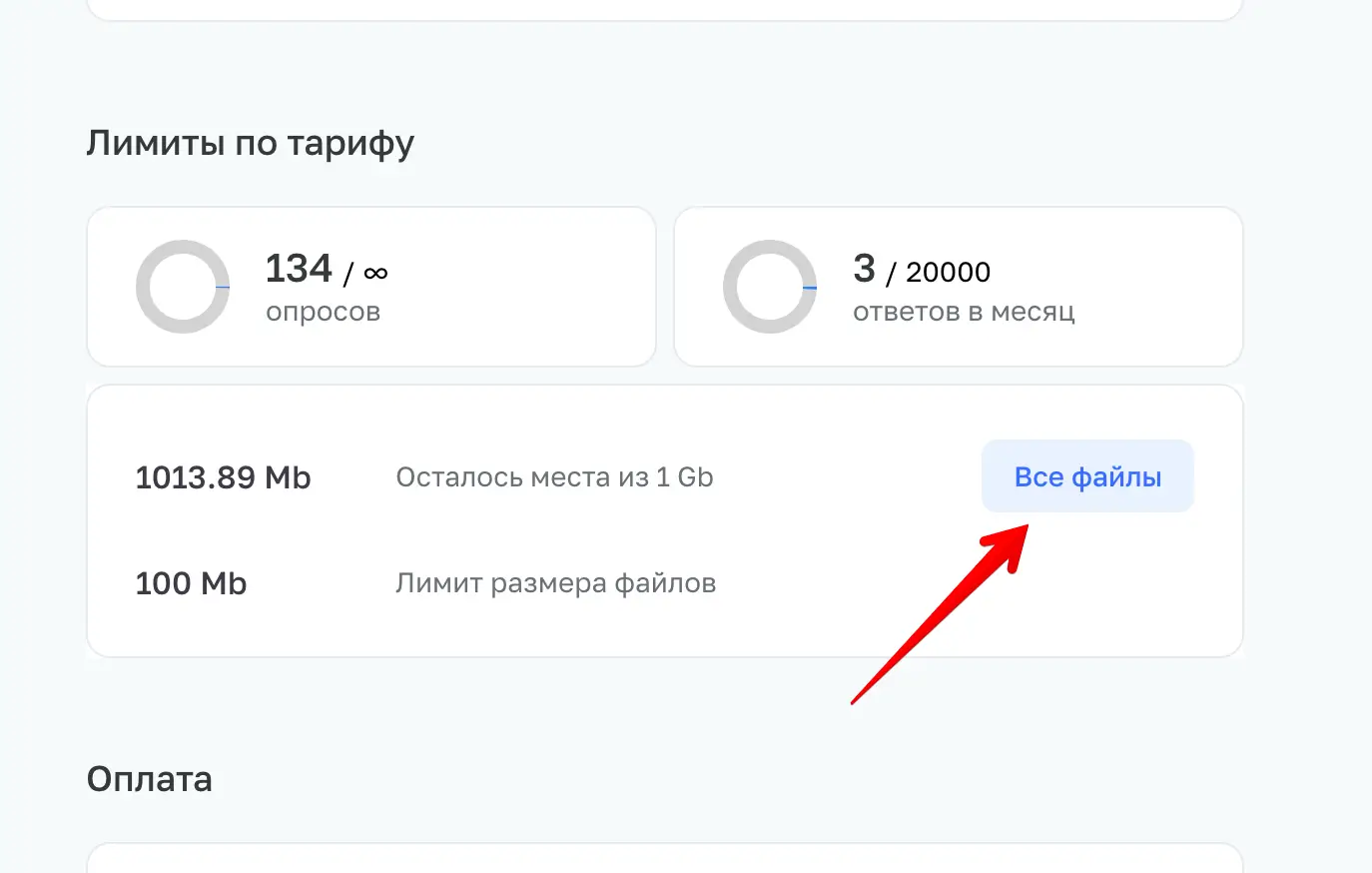This screenshot has width=1372, height=873.
Task: Click the 100 Mb file size value
Action: click(x=191, y=583)
